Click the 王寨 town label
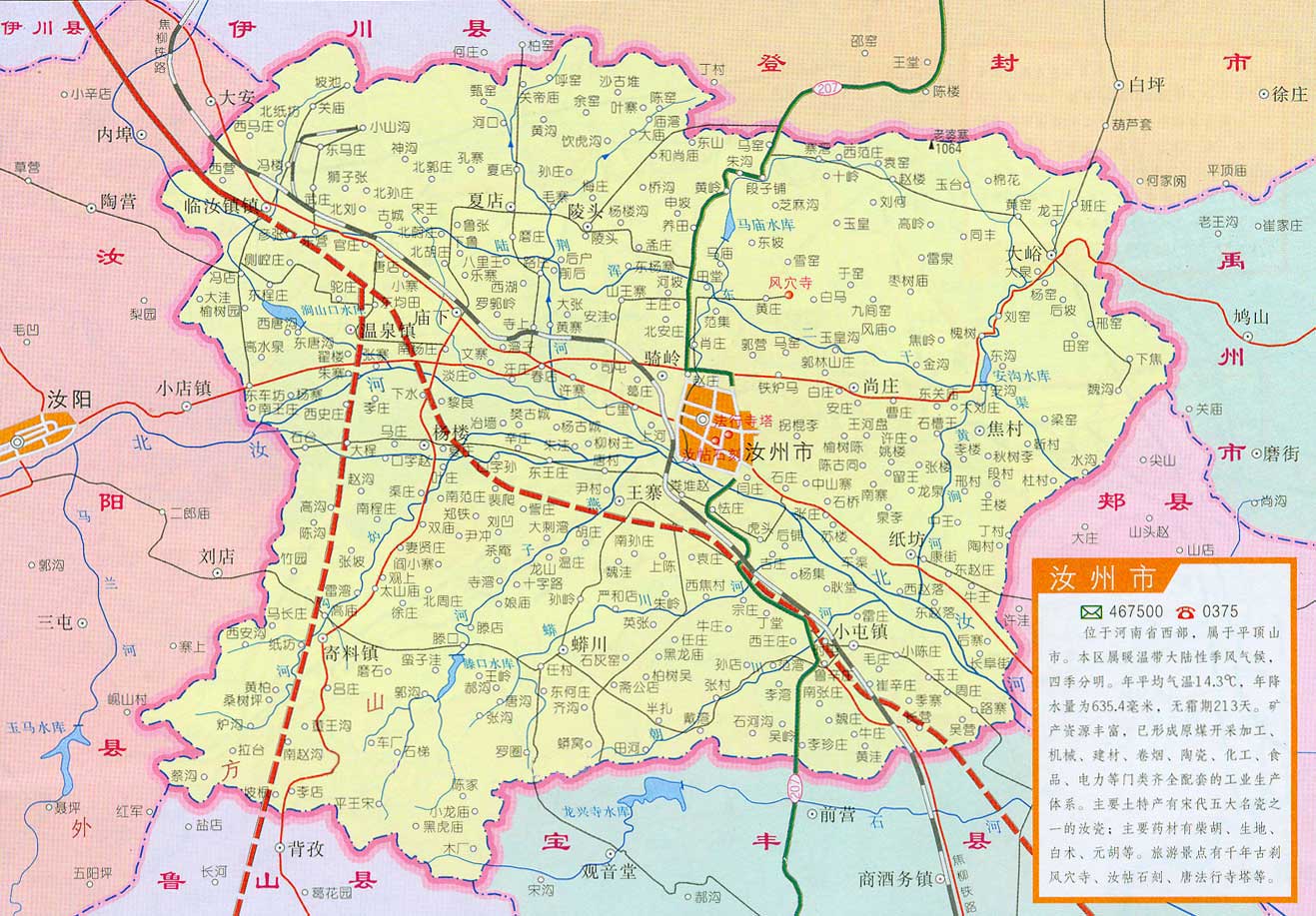This screenshot has height=916, width=1316. coord(646,492)
